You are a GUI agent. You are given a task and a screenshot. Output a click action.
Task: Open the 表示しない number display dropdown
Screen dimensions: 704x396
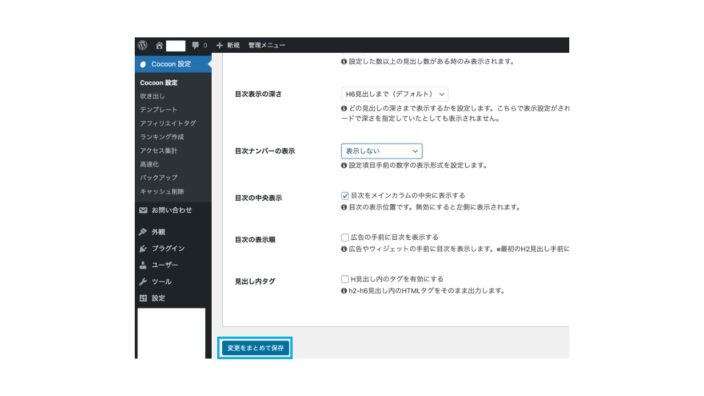(x=382, y=151)
